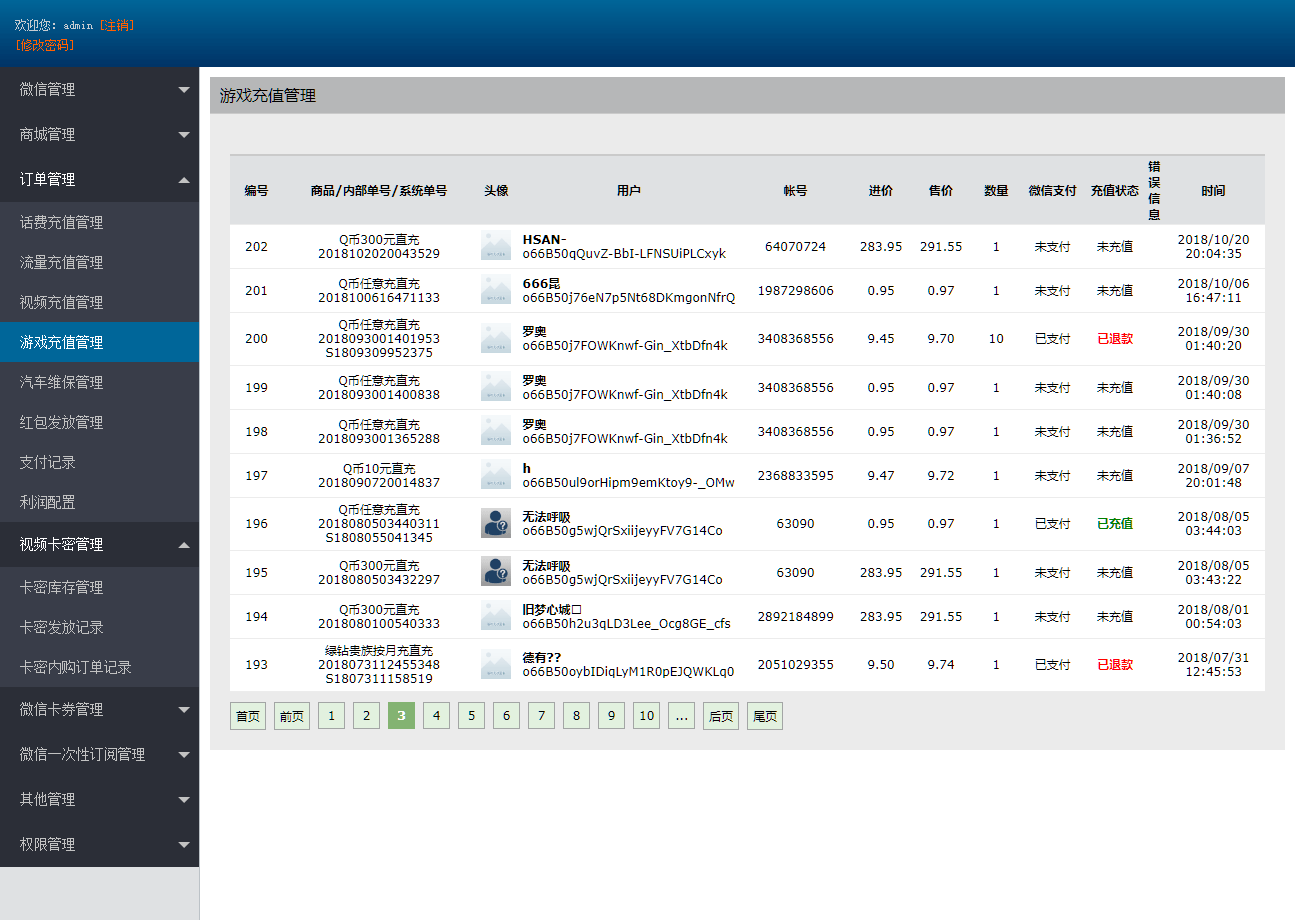
Task: Click system order S1809309952375
Action: (379, 352)
